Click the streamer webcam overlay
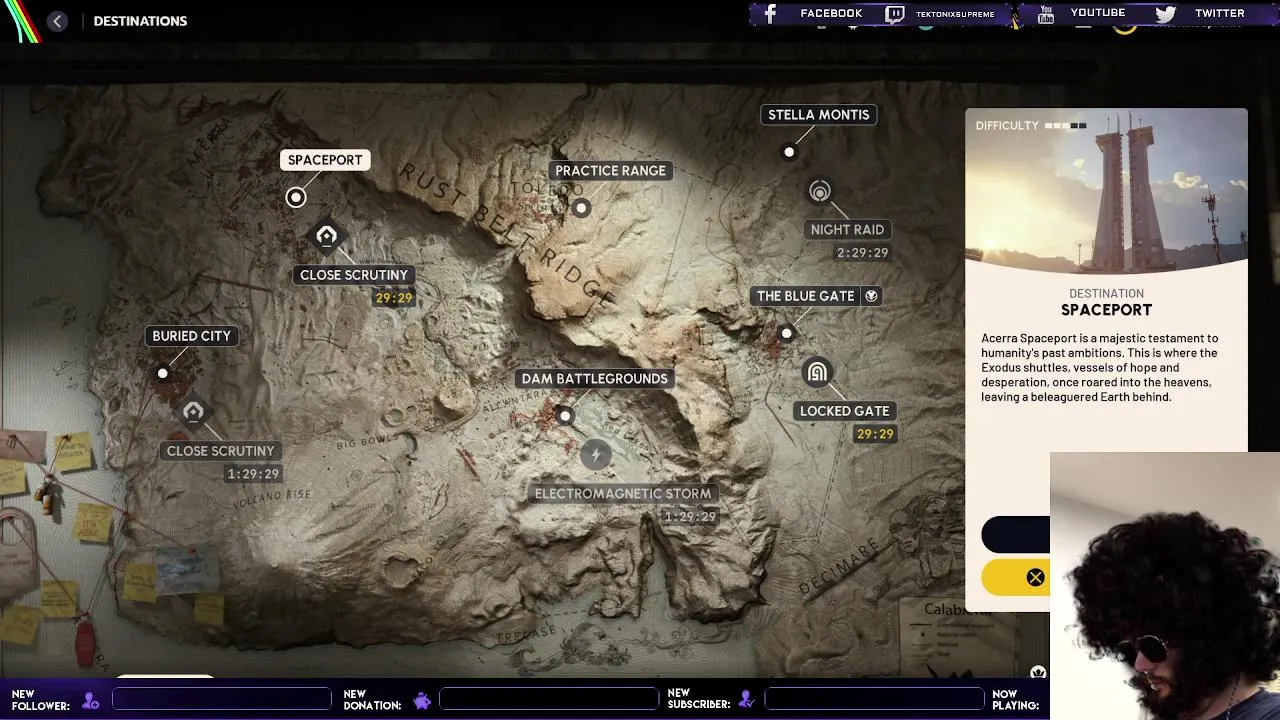 click(1165, 586)
